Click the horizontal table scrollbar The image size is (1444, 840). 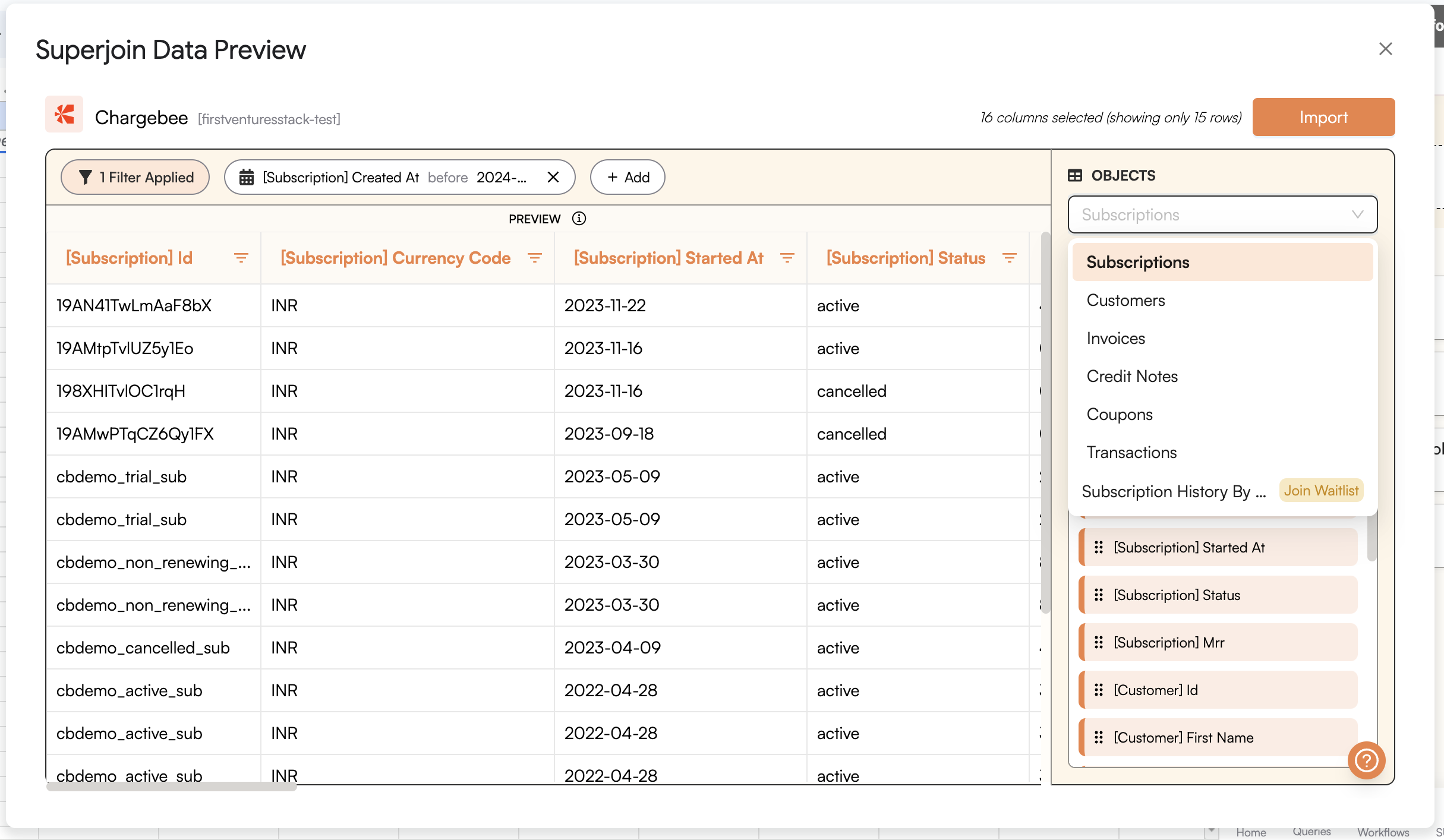point(171,787)
